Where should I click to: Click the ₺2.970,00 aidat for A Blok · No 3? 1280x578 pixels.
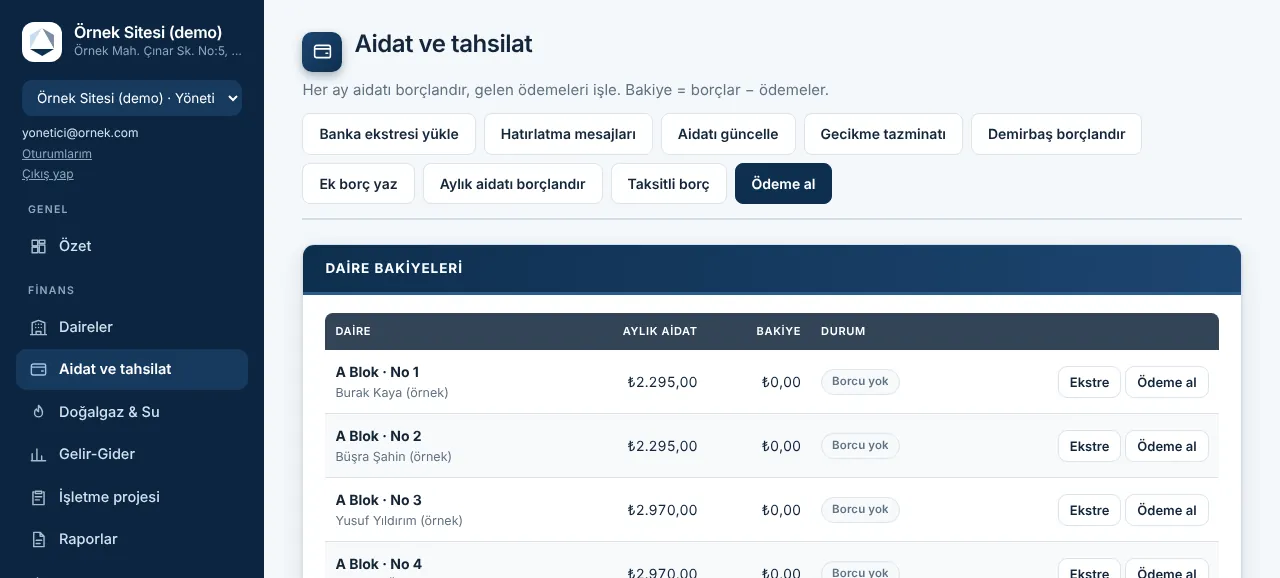[x=662, y=510]
